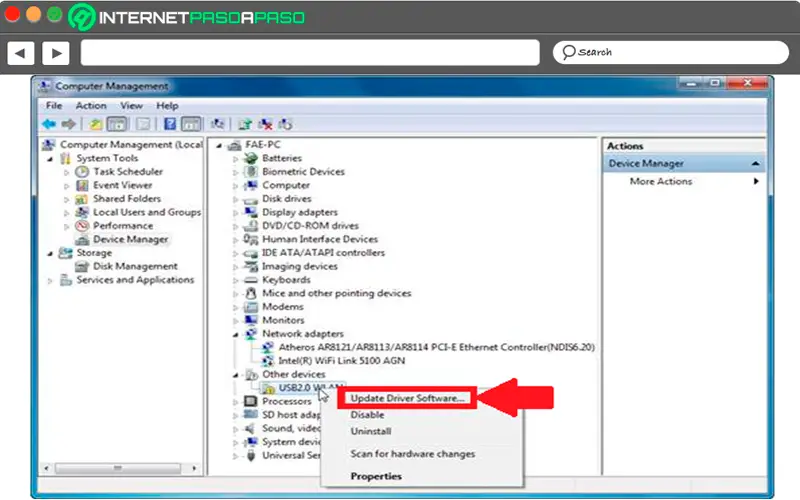Click the Display adapters icon
Viewport: 800px width, 500px height.
click(x=251, y=212)
